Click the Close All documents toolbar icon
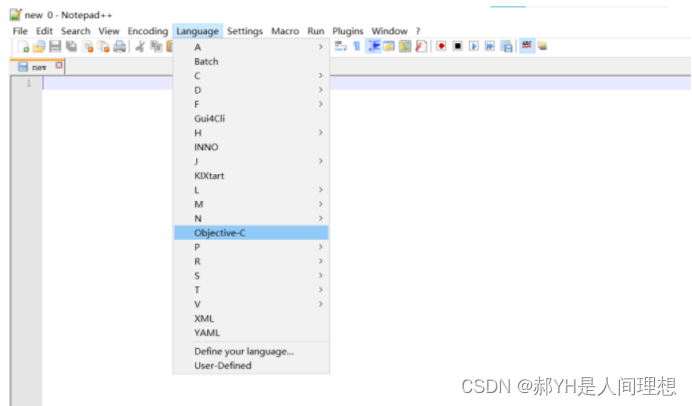The image size is (692, 406). (104, 46)
